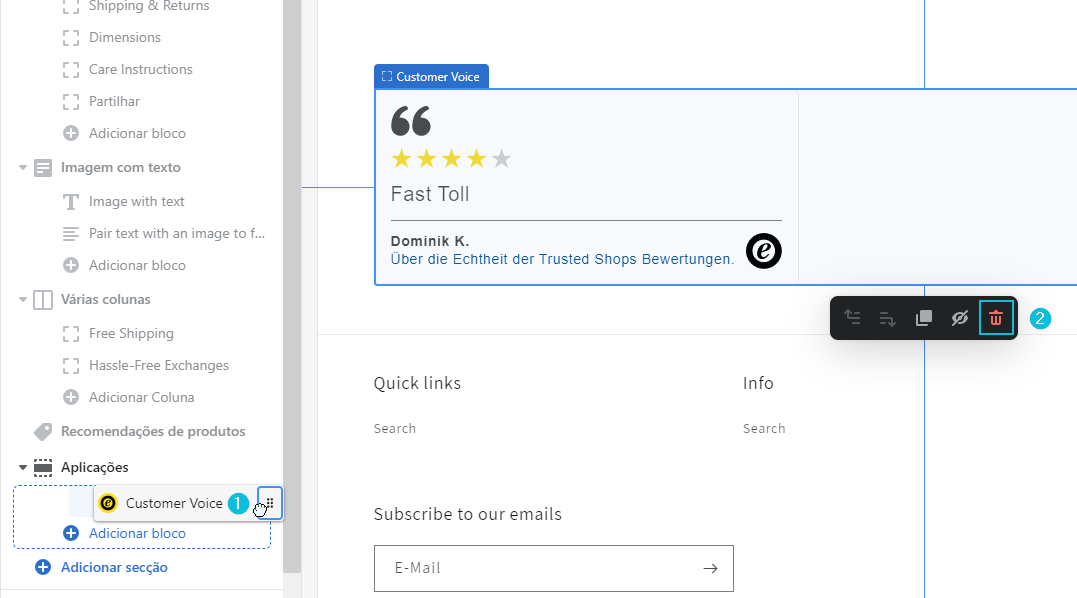Click the quotation mark icon in review
This screenshot has width=1077, height=598.
tap(411, 121)
